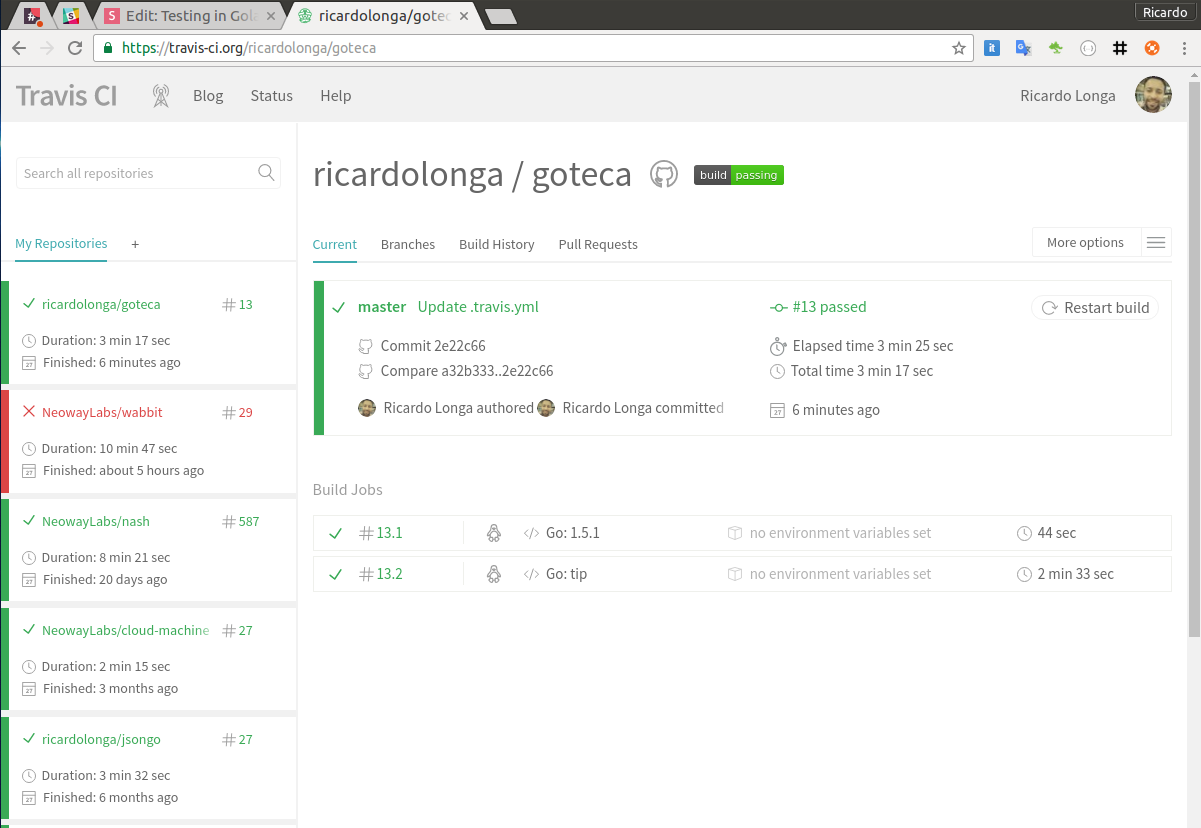The width and height of the screenshot is (1201, 828).
Task: Click the ricardolonga / goteca repository title
Action: 472,174
